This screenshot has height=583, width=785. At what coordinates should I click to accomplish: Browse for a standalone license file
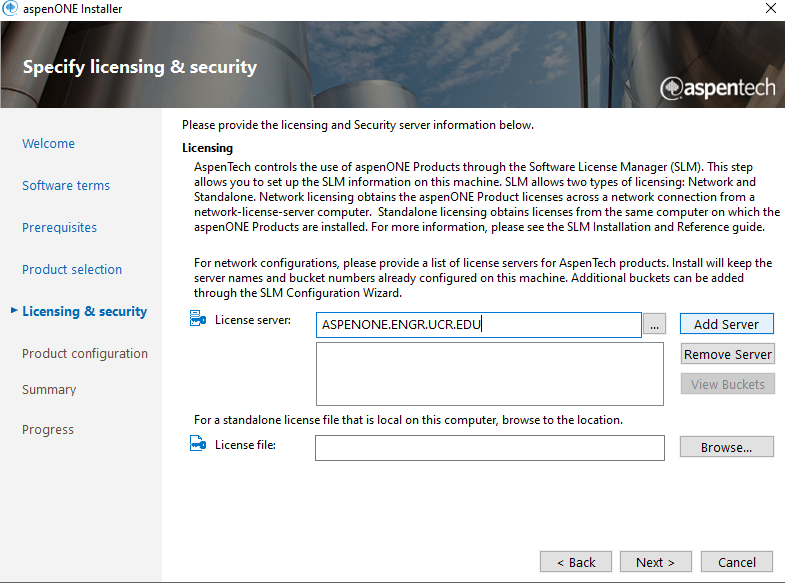(x=726, y=447)
